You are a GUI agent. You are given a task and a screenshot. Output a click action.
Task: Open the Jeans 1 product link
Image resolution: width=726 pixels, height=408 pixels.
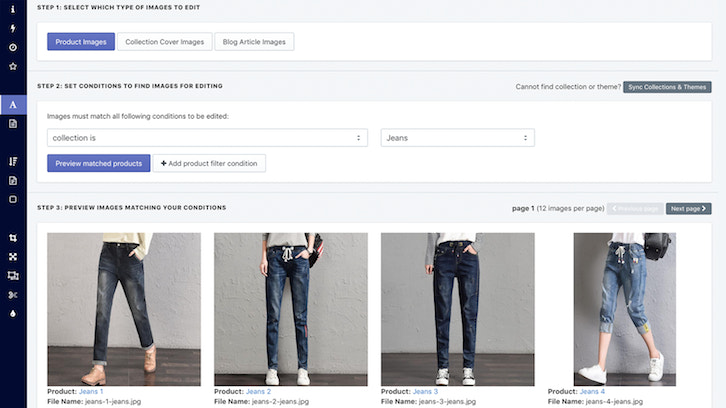[91, 391]
